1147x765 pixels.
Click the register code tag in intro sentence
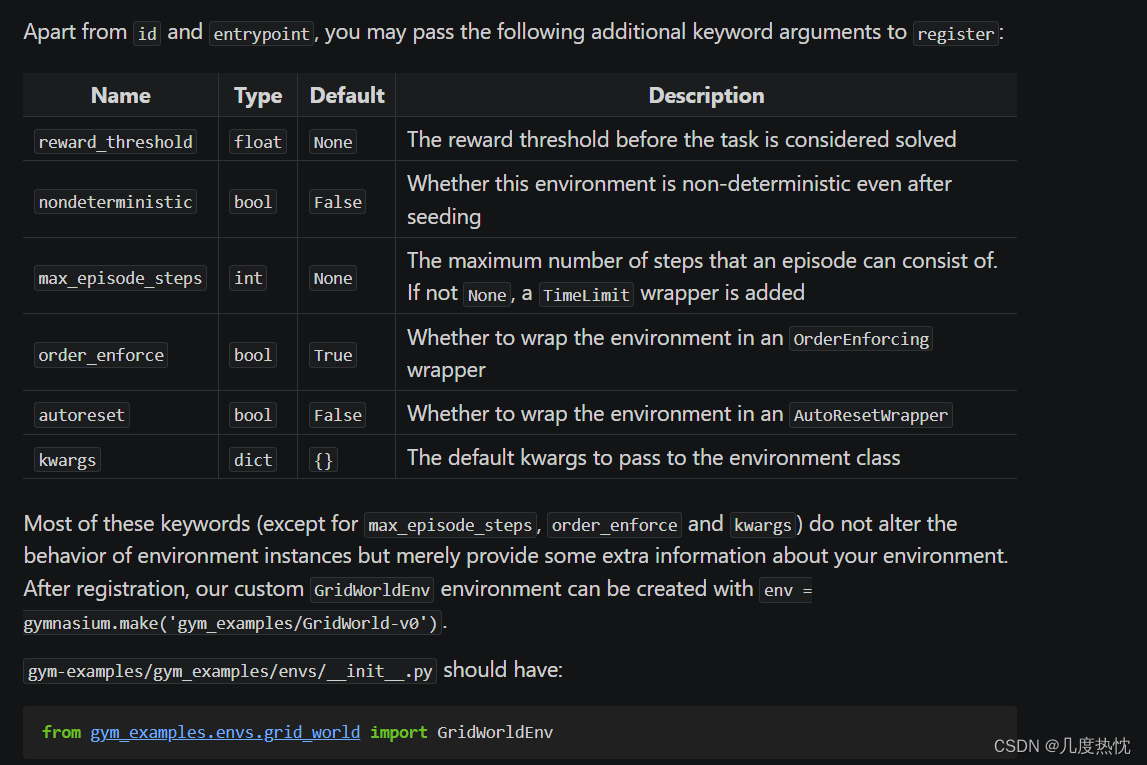point(956,34)
